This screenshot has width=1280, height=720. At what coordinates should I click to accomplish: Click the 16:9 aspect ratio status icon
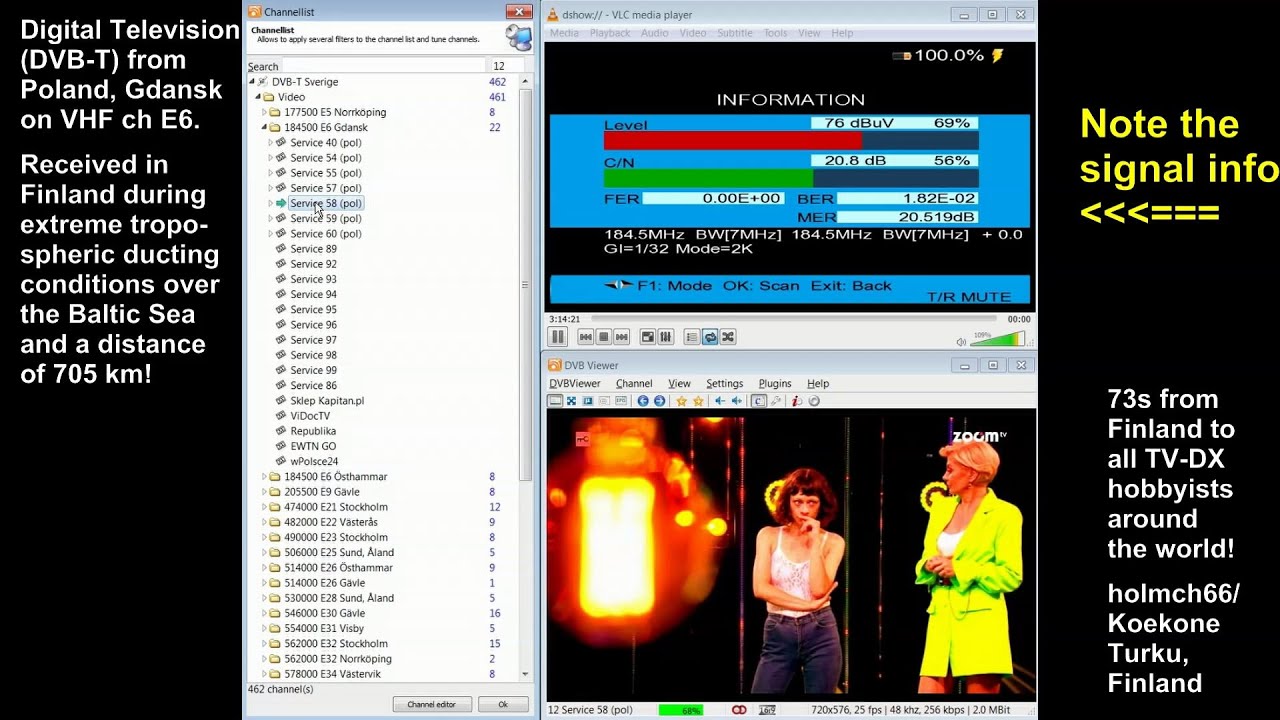767,710
